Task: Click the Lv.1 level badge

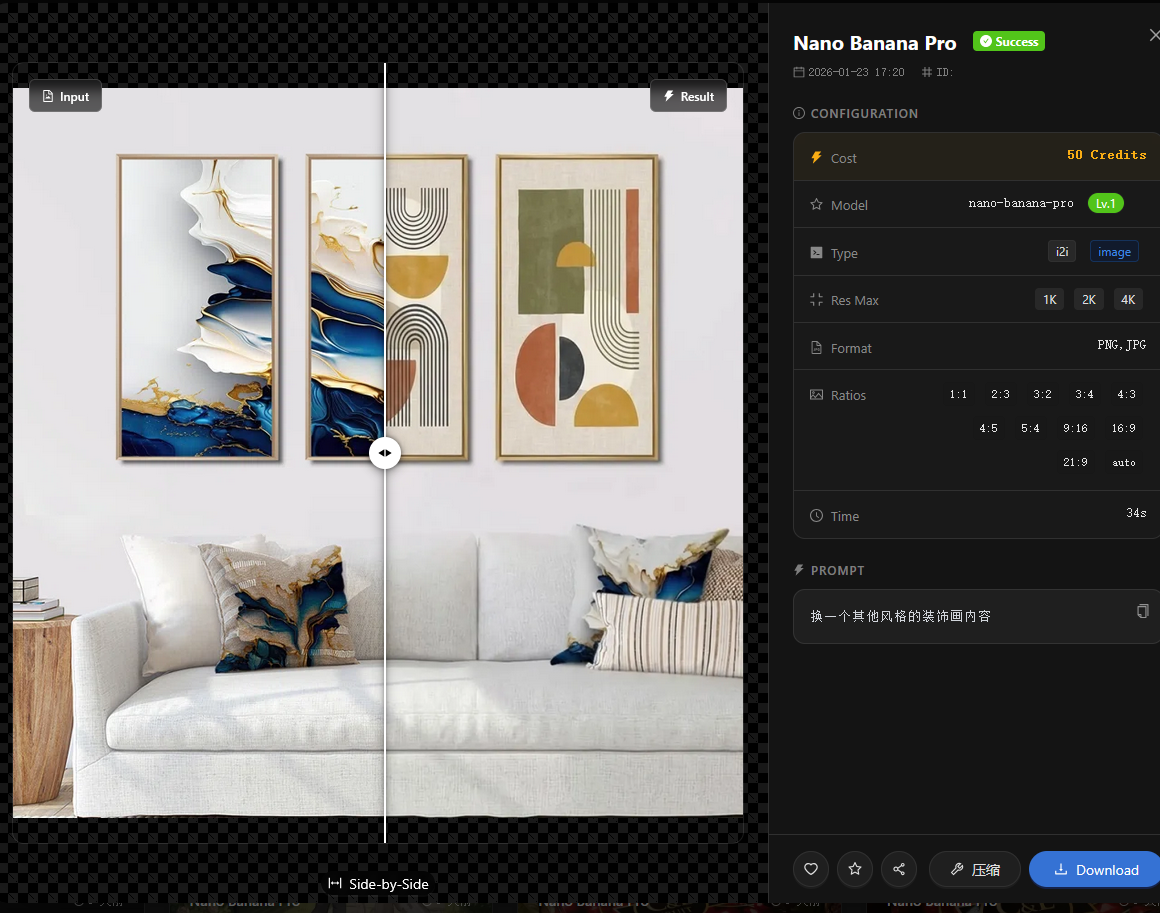Action: coord(1105,203)
